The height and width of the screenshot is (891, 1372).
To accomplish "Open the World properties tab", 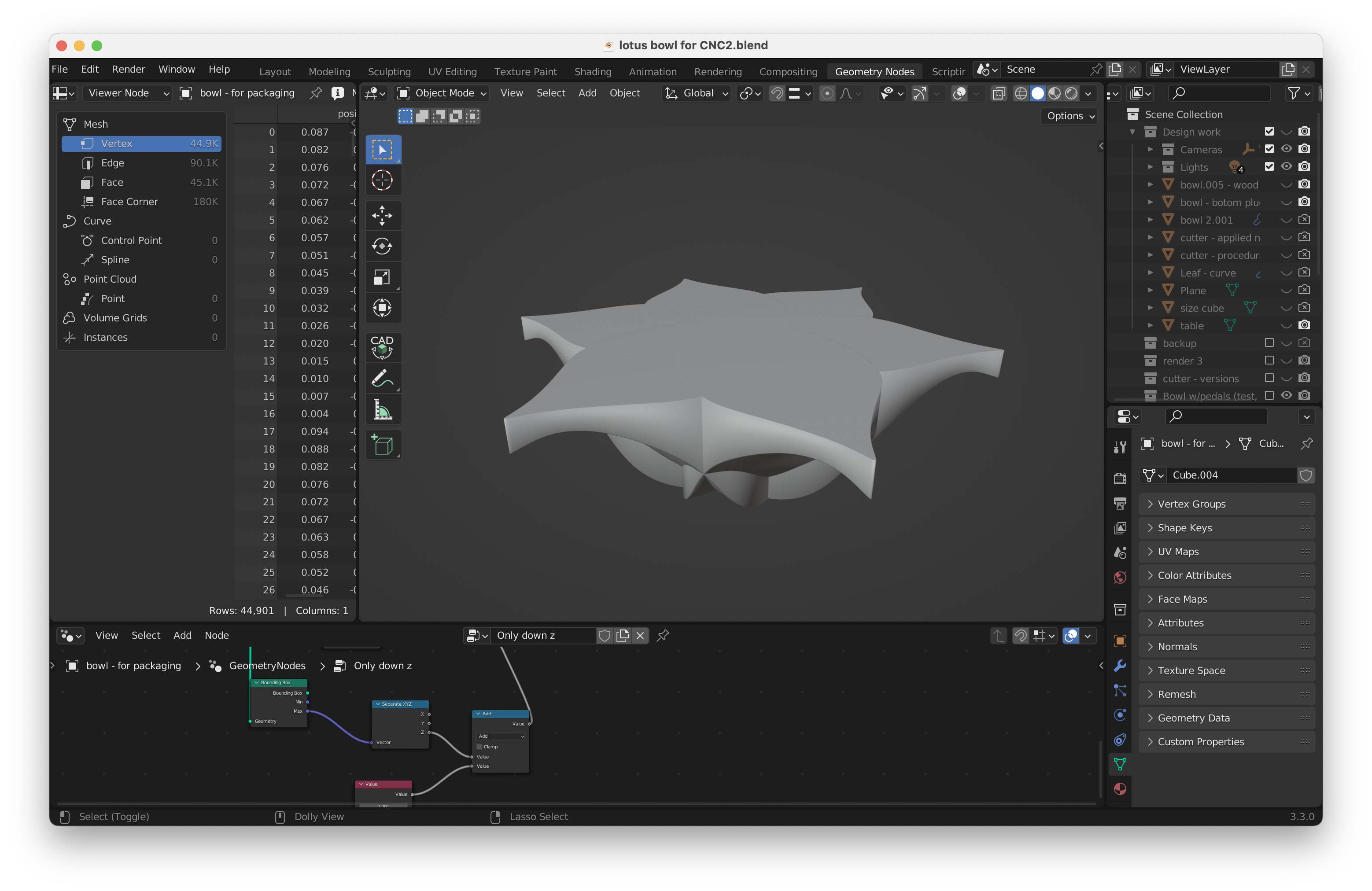I will [1120, 577].
